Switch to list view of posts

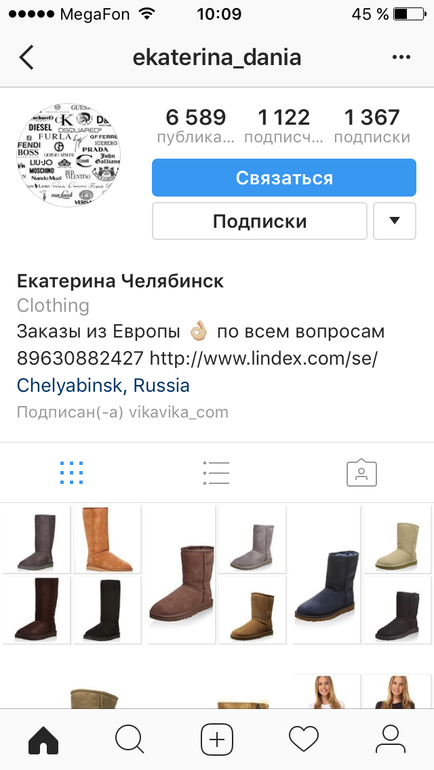[x=216, y=473]
